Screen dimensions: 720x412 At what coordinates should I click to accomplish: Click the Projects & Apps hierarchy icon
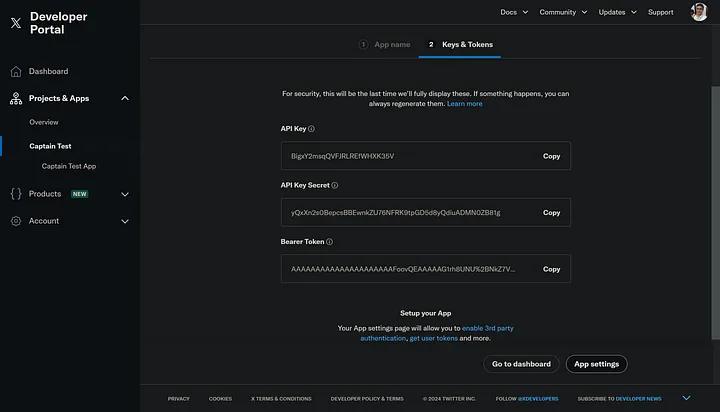point(16,98)
